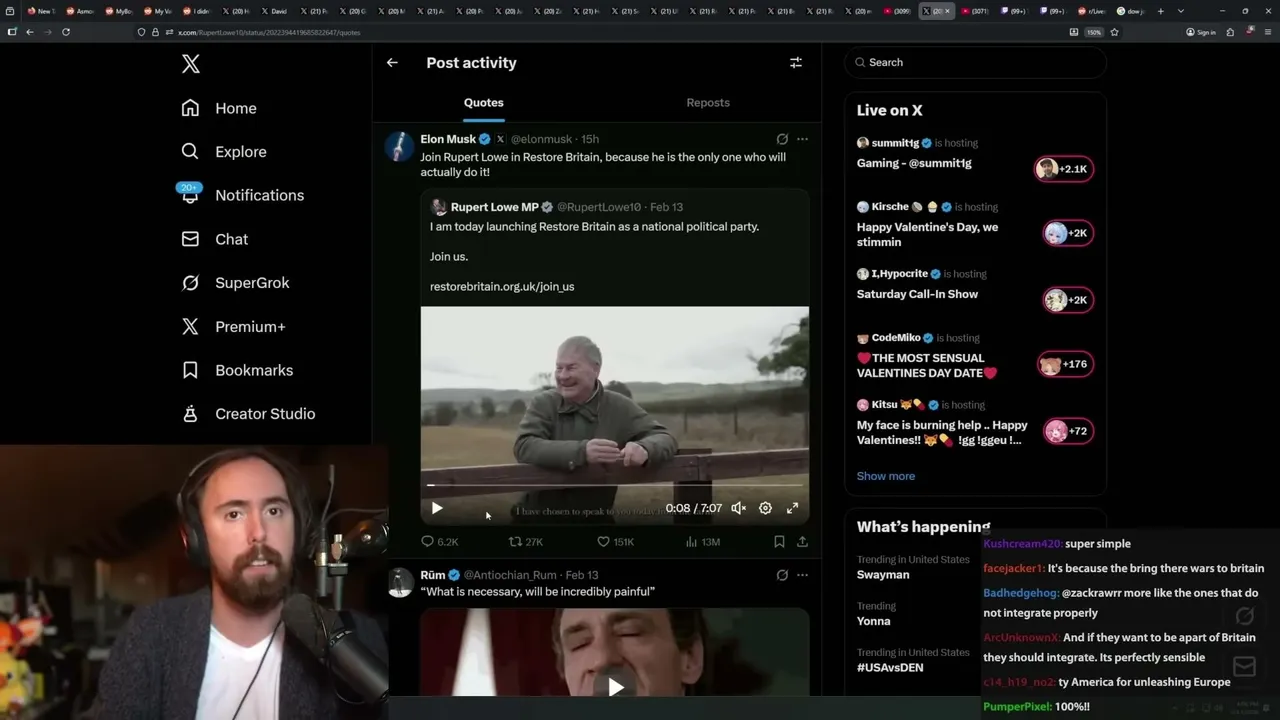Image resolution: width=1280 pixels, height=720 pixels.
Task: Open the Home label in sidebar
Action: pyautogui.click(x=236, y=108)
